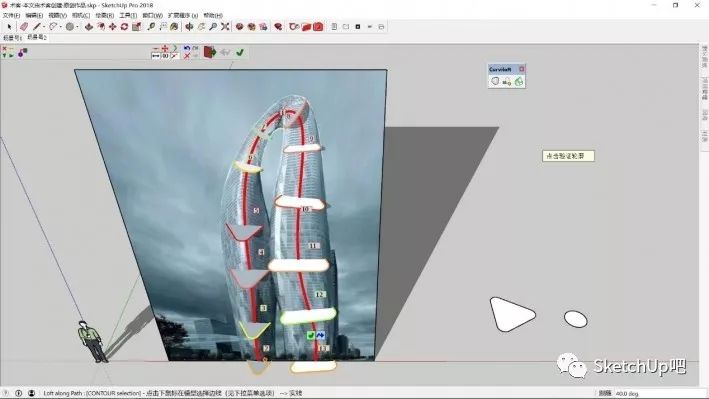709x399 pixels.
Task: Click the Zoom Extents icon
Action: (225, 27)
